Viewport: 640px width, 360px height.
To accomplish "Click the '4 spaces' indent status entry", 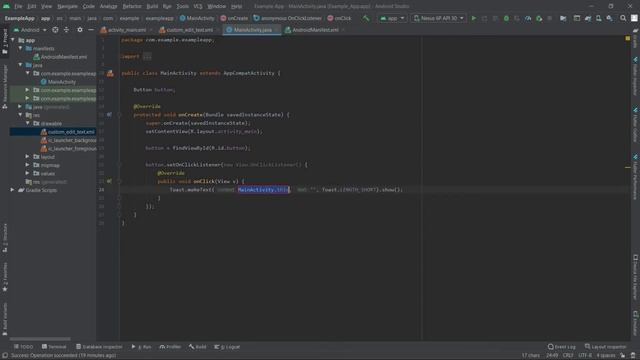I will [606, 356].
